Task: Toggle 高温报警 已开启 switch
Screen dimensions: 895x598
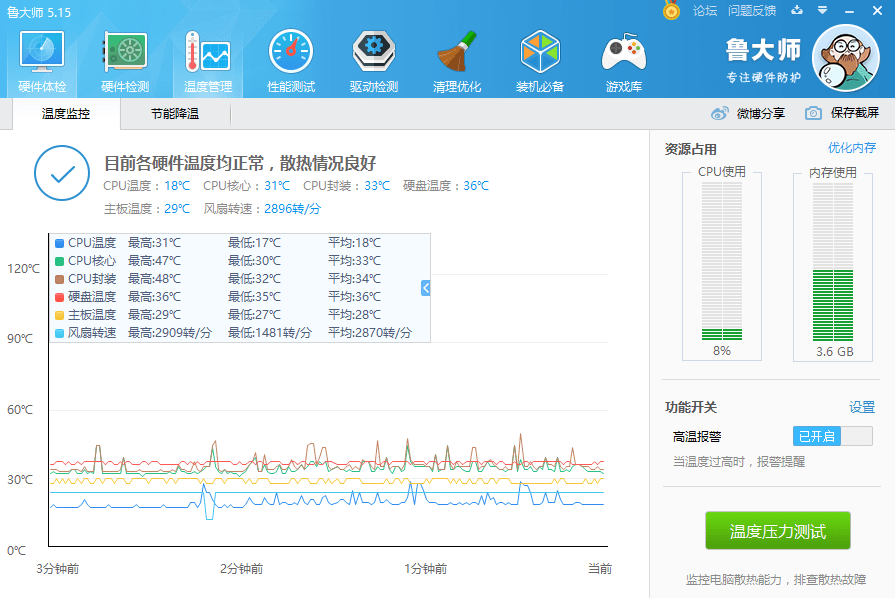Action: pyautogui.click(x=832, y=437)
